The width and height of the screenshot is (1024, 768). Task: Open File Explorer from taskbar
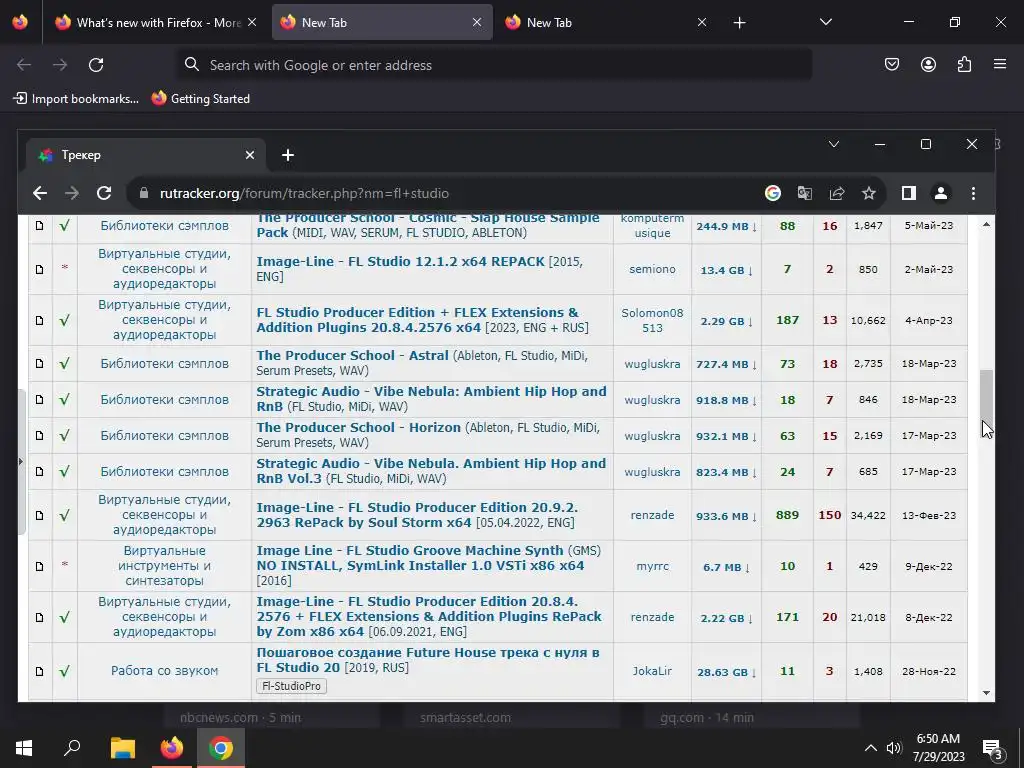click(122, 748)
